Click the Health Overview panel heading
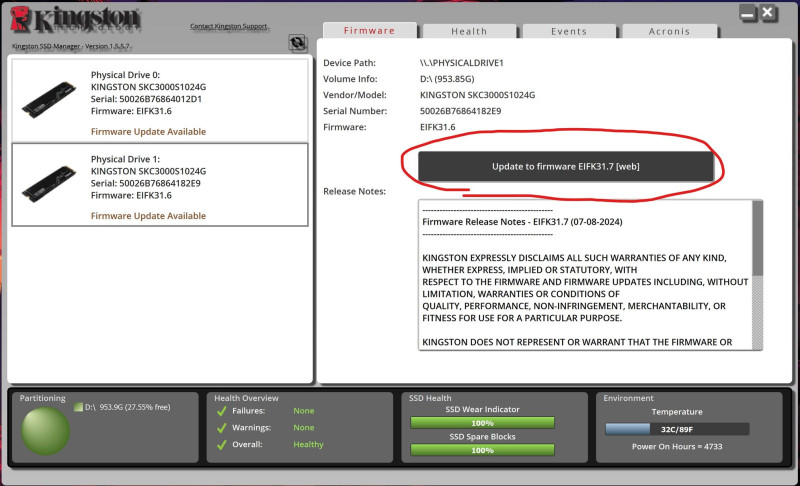This screenshot has width=800, height=486. (x=246, y=398)
